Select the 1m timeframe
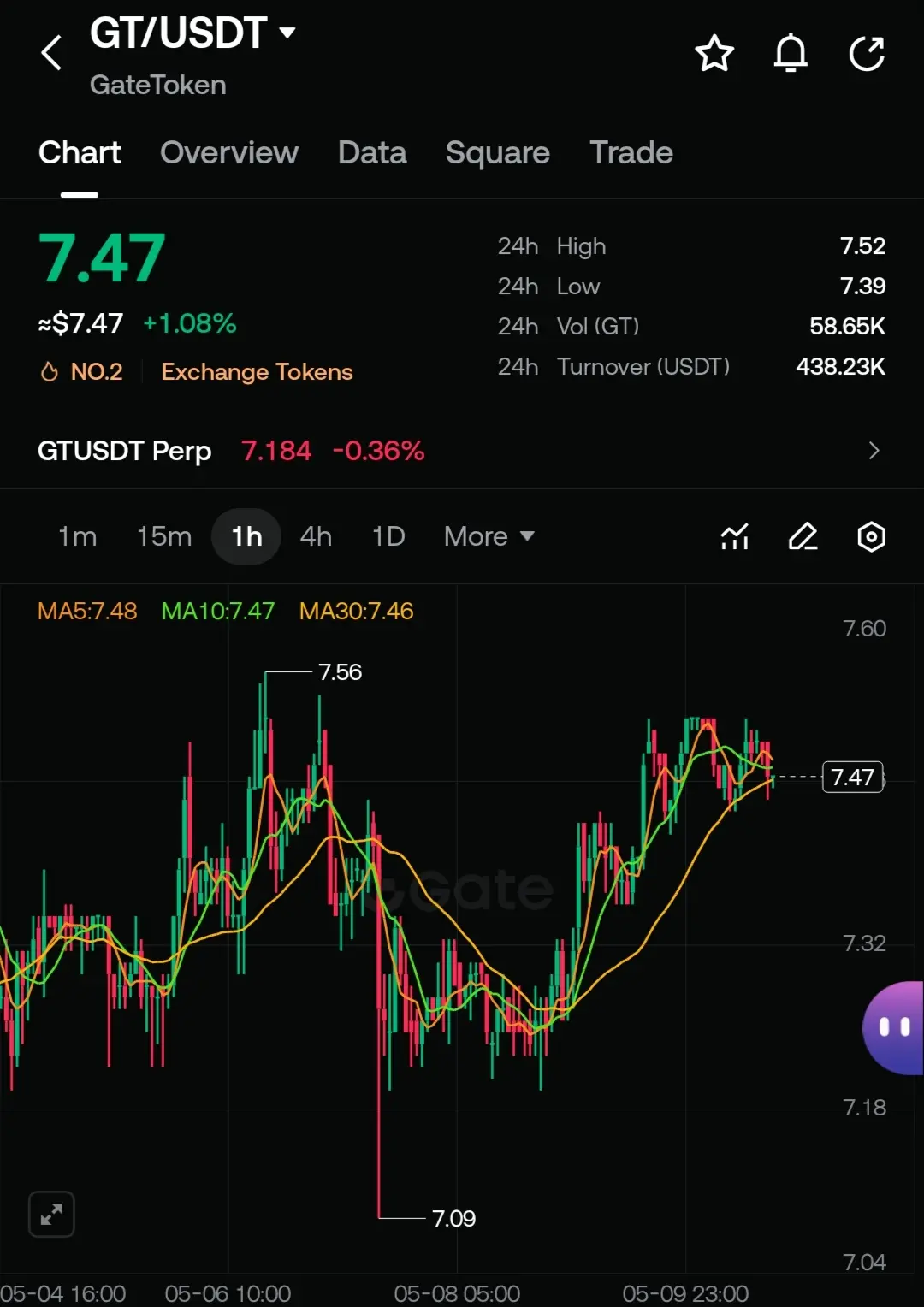The height and width of the screenshot is (1307, 924). 77,536
